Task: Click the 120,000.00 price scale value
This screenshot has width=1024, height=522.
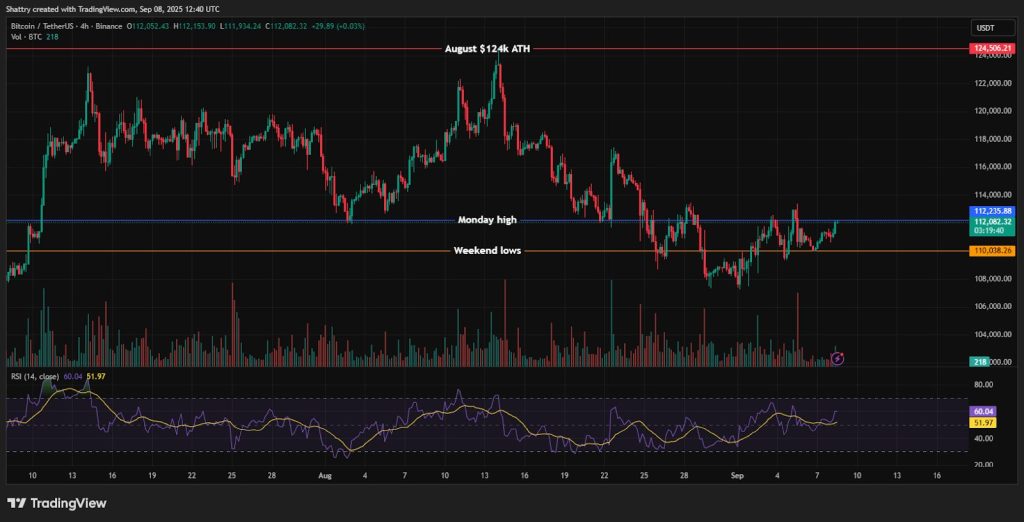Action: [x=991, y=111]
